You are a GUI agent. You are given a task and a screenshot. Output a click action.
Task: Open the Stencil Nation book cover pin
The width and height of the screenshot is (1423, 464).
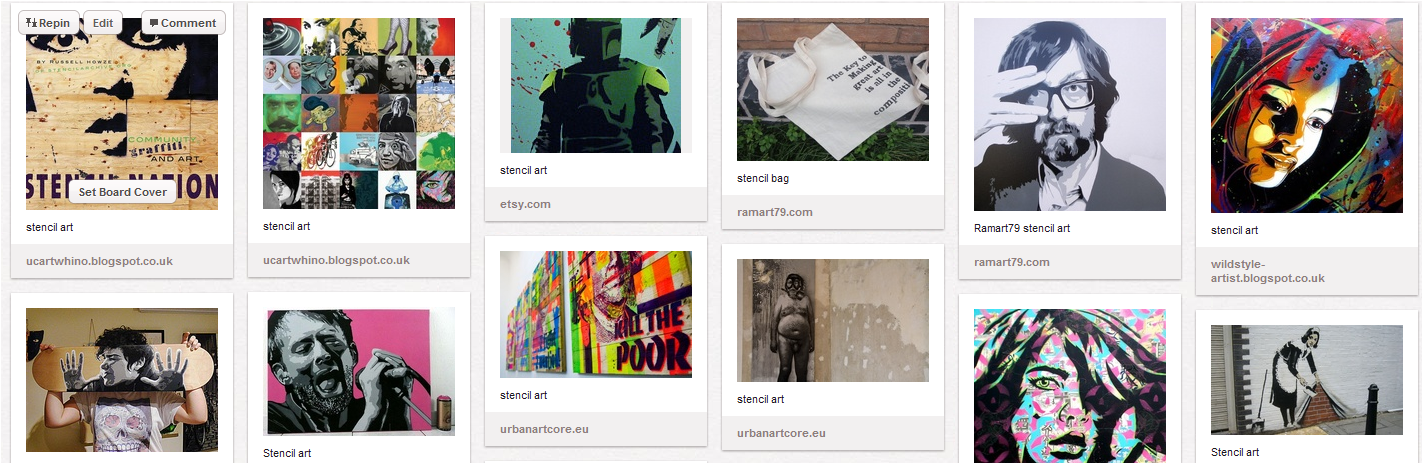click(x=122, y=114)
